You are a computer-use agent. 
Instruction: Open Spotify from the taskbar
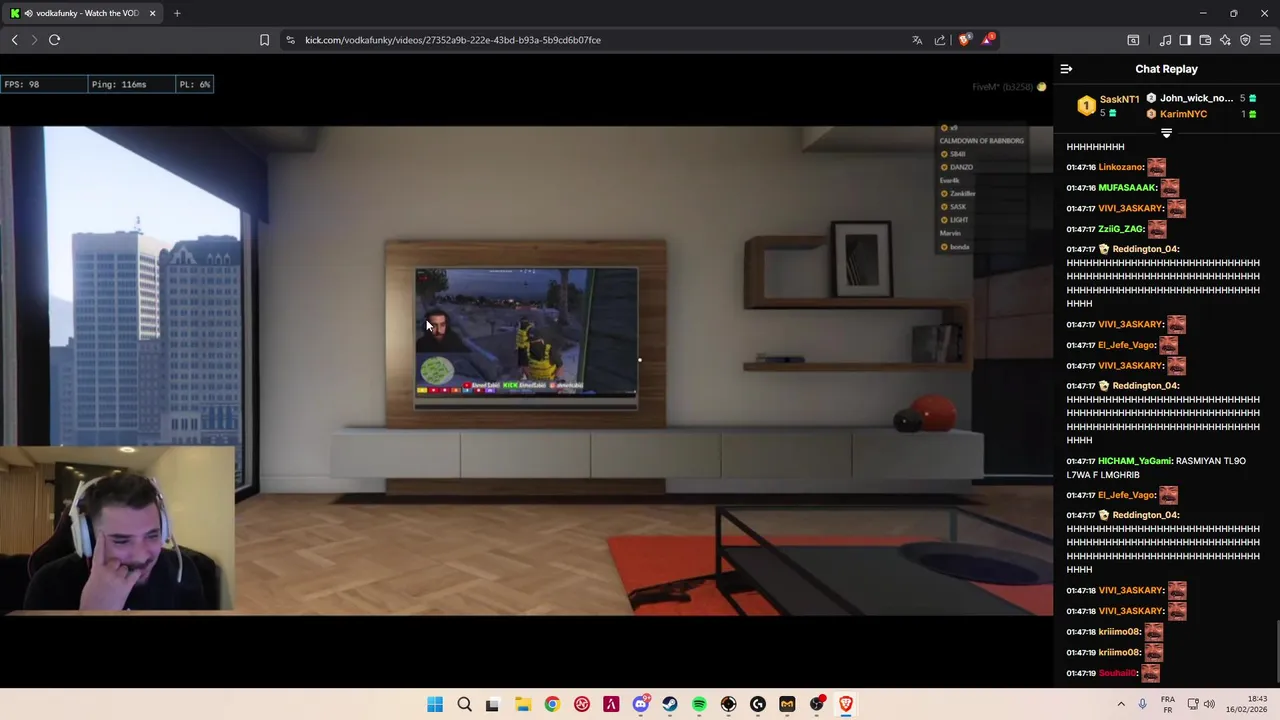(x=699, y=704)
